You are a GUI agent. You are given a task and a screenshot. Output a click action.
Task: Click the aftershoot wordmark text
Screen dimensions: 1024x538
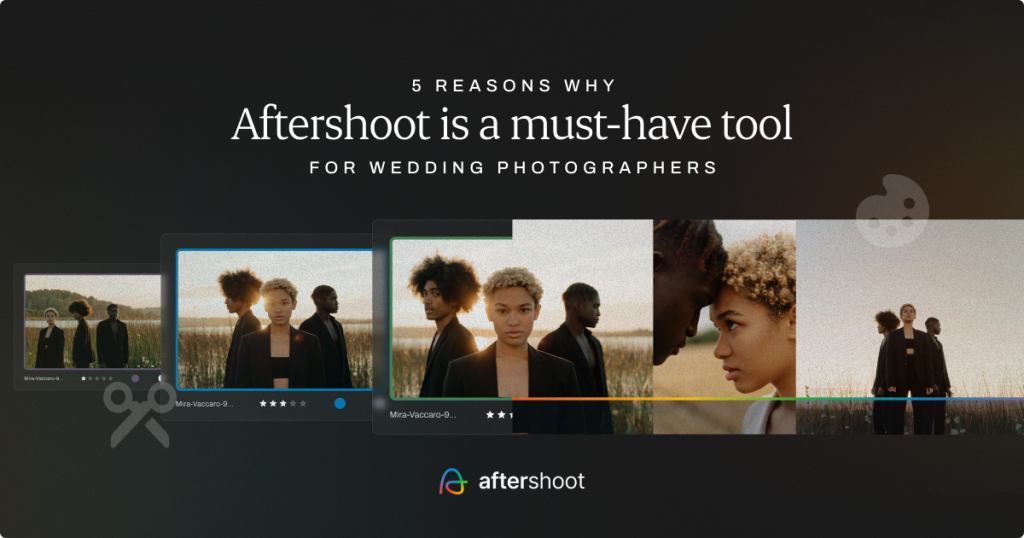click(x=531, y=481)
